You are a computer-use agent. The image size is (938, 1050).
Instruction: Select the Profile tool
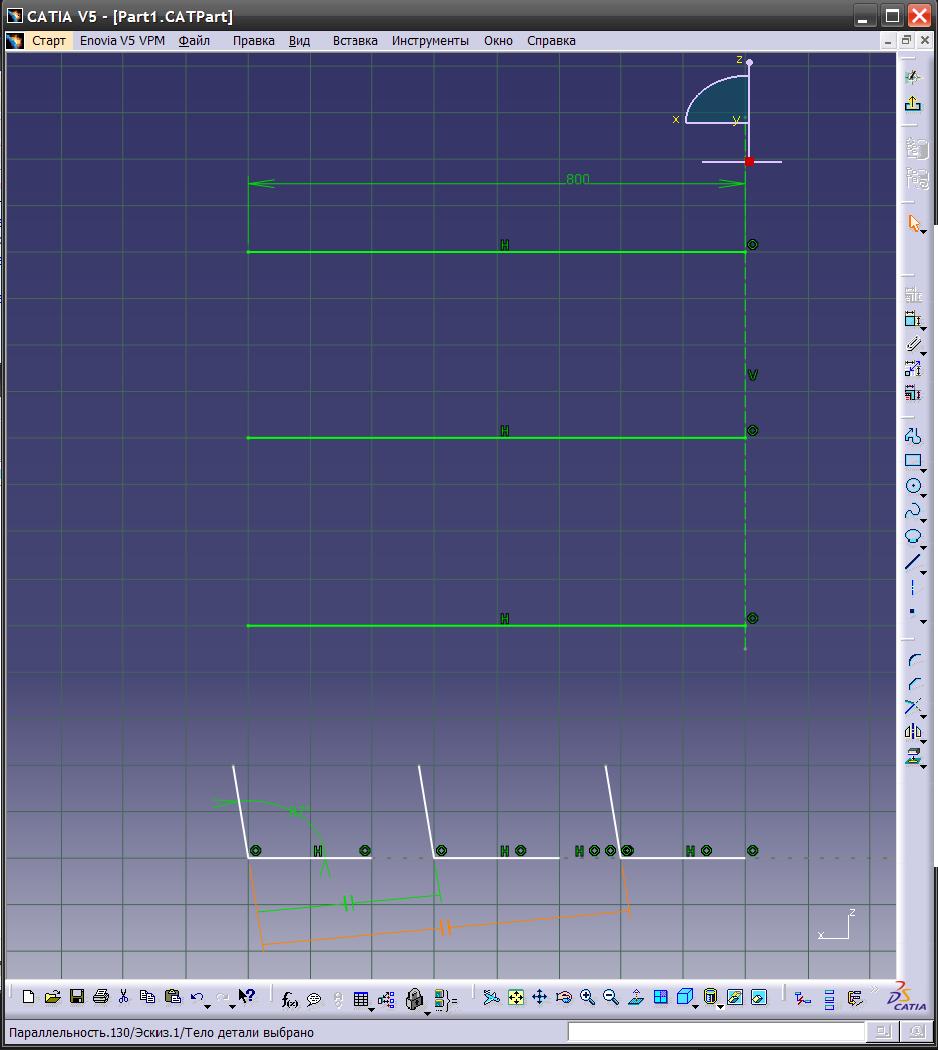click(913, 435)
